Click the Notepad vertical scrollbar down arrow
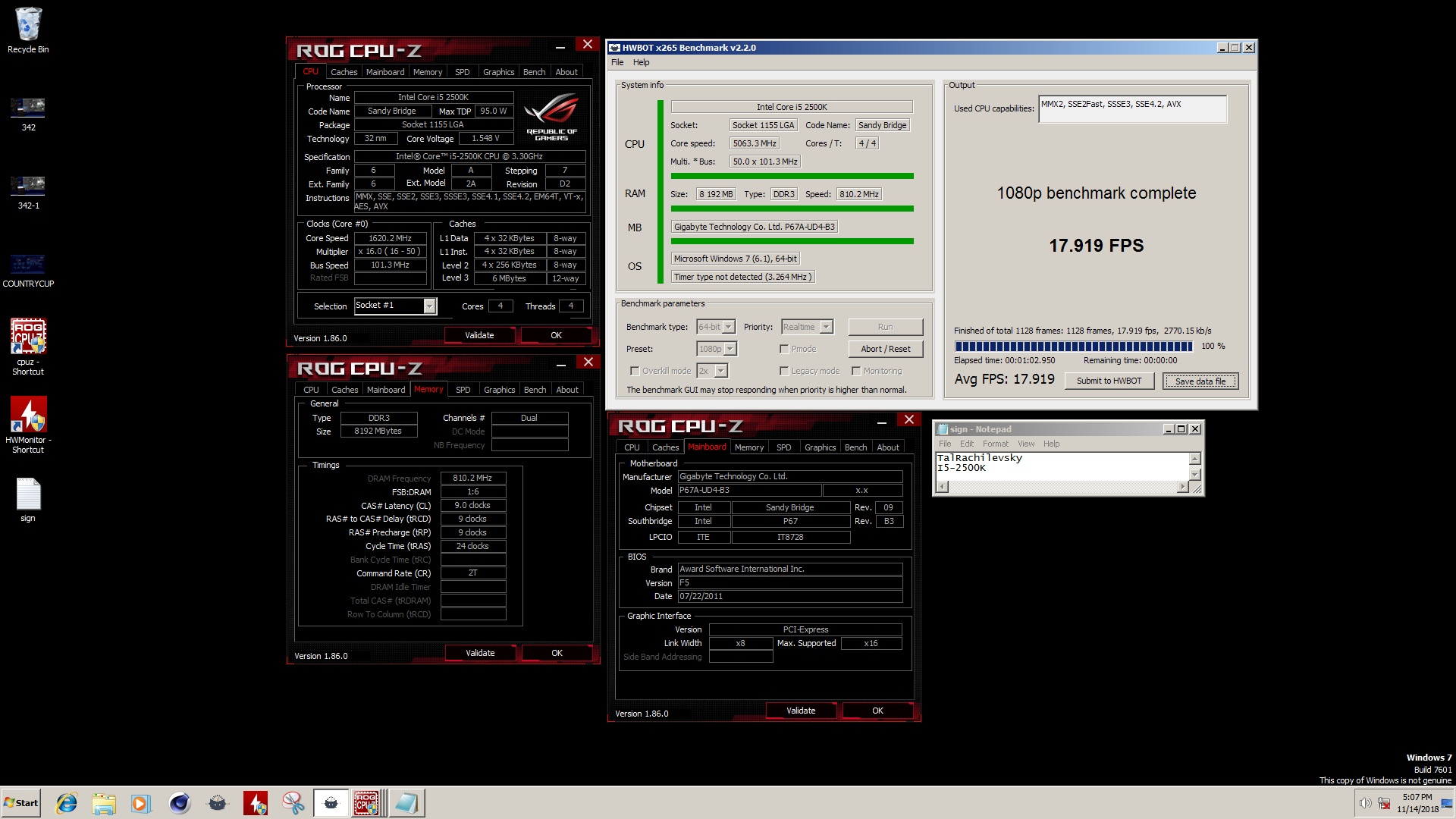 (1195, 475)
